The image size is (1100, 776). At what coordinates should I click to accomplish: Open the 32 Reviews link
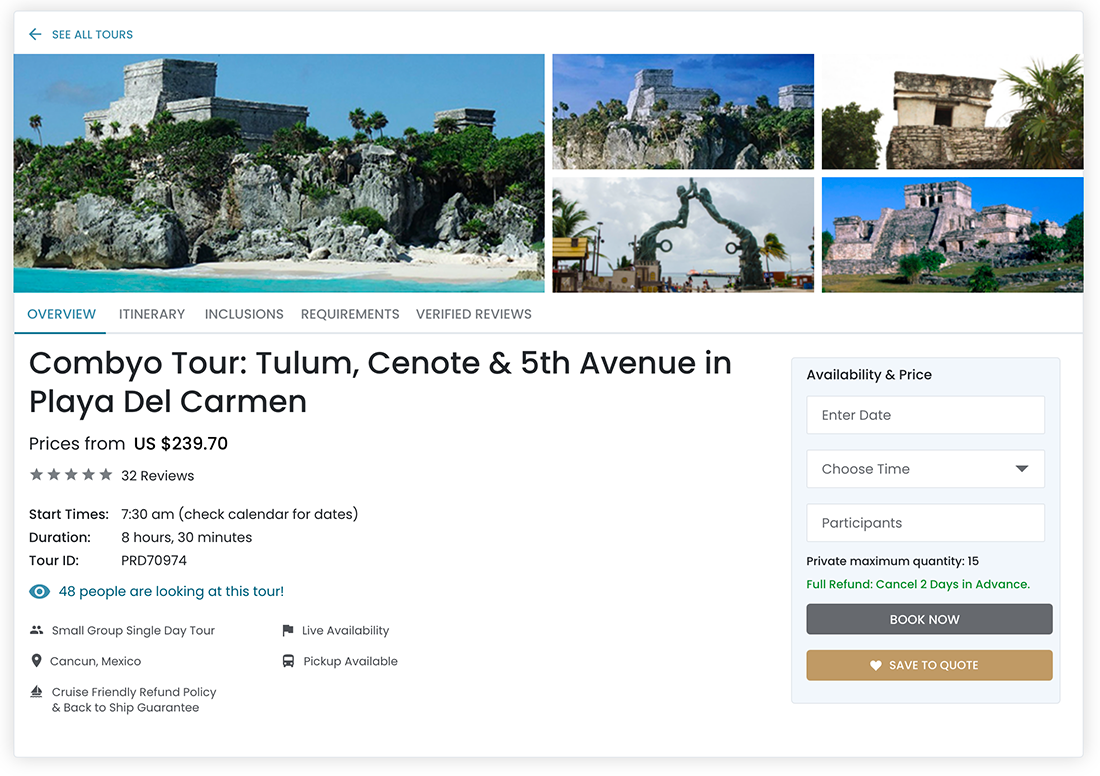tap(158, 476)
